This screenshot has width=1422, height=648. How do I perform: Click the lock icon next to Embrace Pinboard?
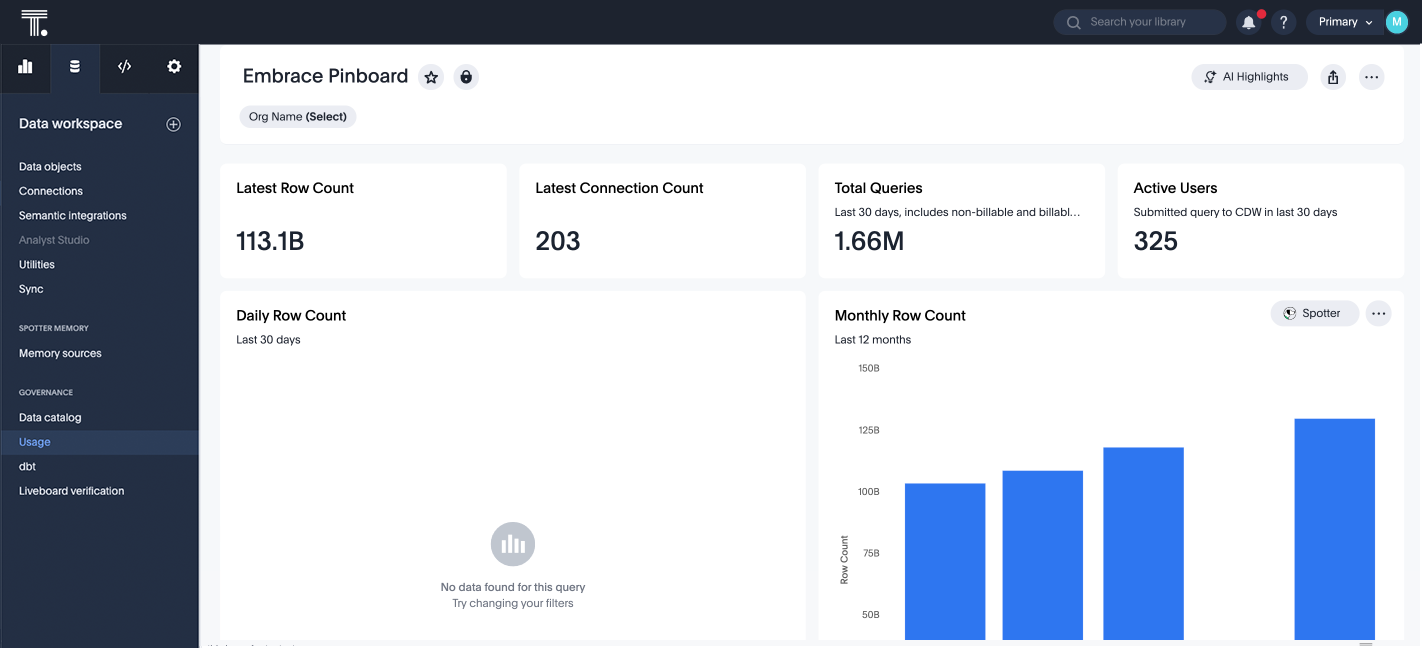(x=466, y=77)
